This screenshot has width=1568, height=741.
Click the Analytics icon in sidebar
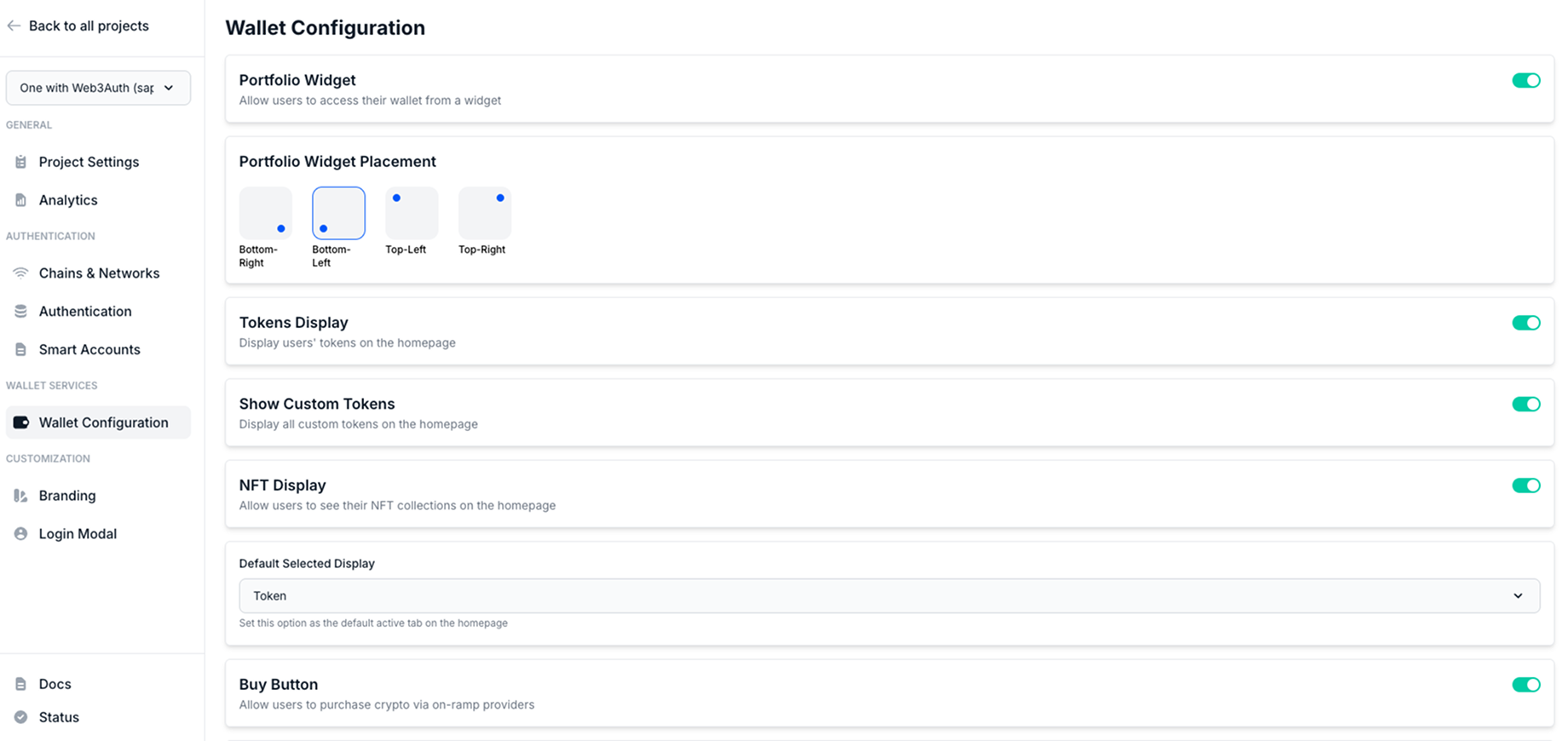pos(21,200)
